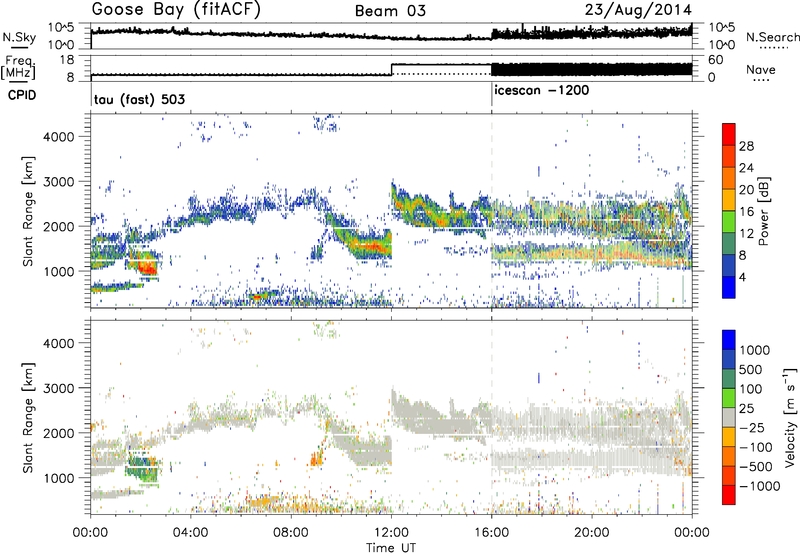The height and width of the screenshot is (554, 800).
Task: Click the '4000' range tick on power panel
Action: 59,137
